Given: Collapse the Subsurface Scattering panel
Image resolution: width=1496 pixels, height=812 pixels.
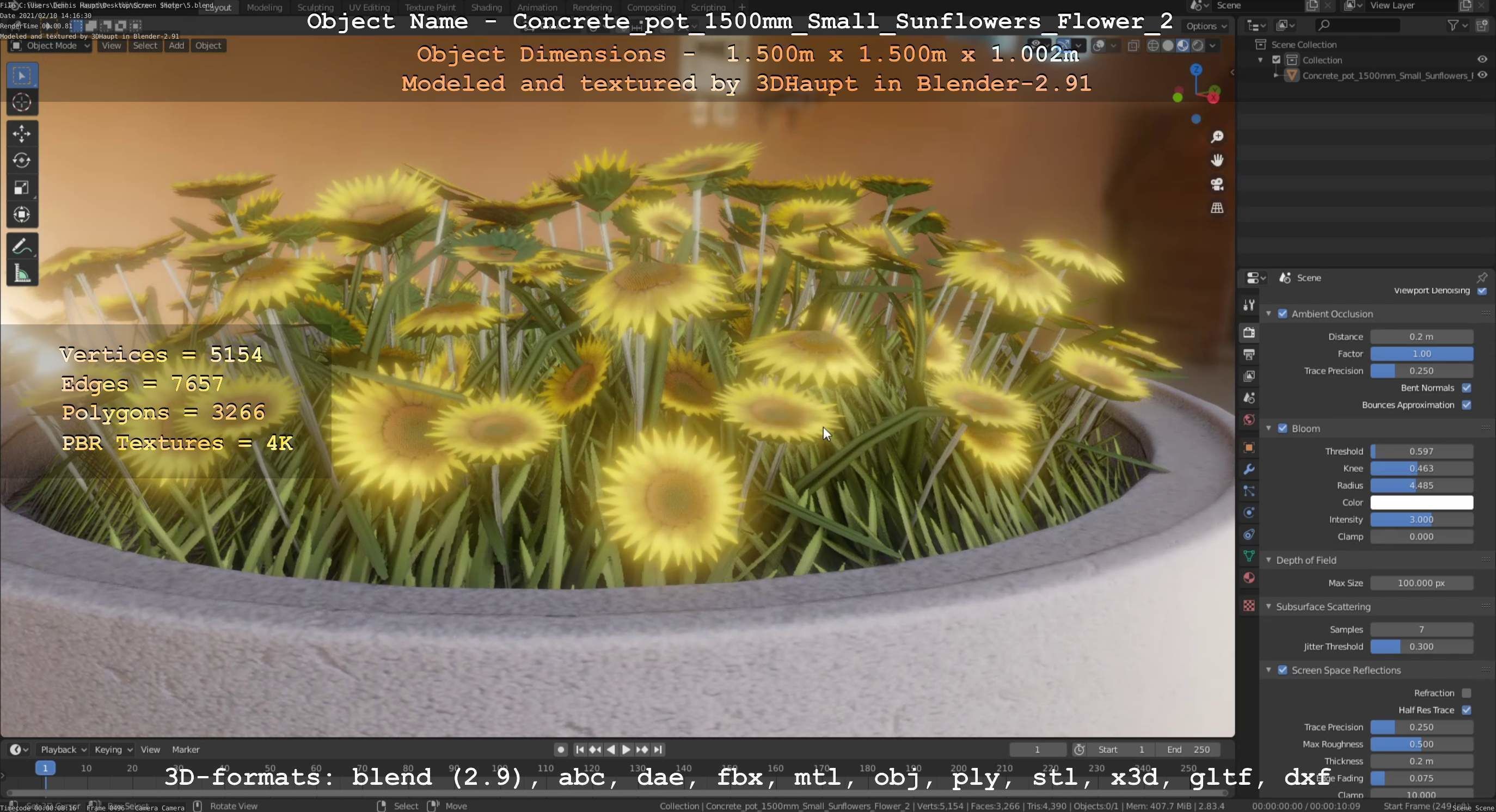Looking at the screenshot, I should click(1268, 606).
